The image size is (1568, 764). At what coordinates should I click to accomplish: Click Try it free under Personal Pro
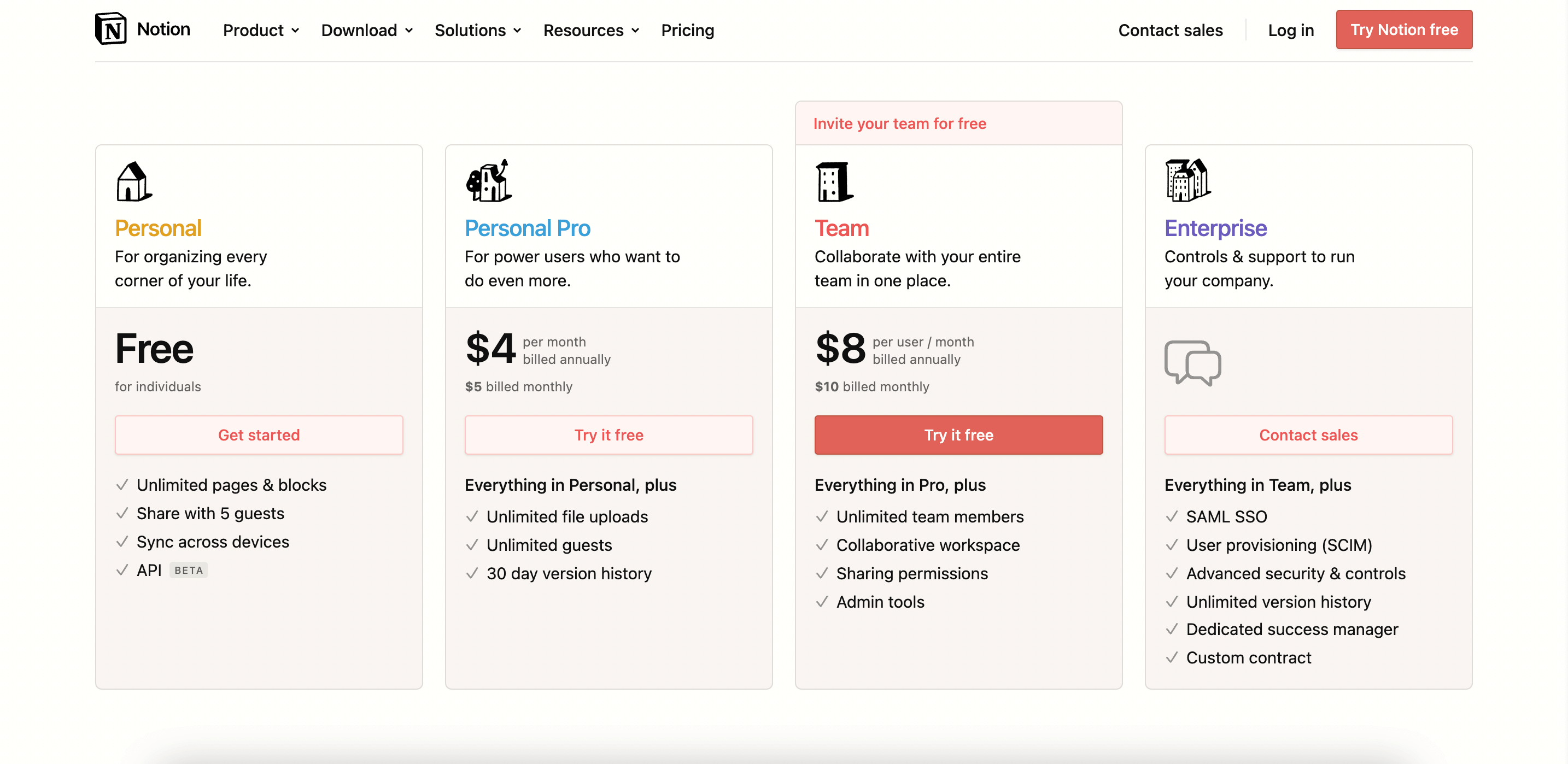pos(608,435)
